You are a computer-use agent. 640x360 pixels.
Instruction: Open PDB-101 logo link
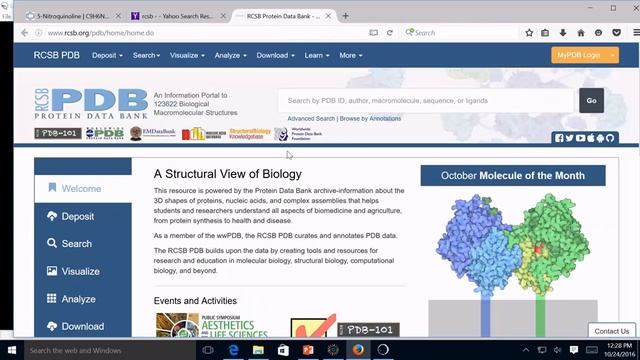tap(58, 133)
